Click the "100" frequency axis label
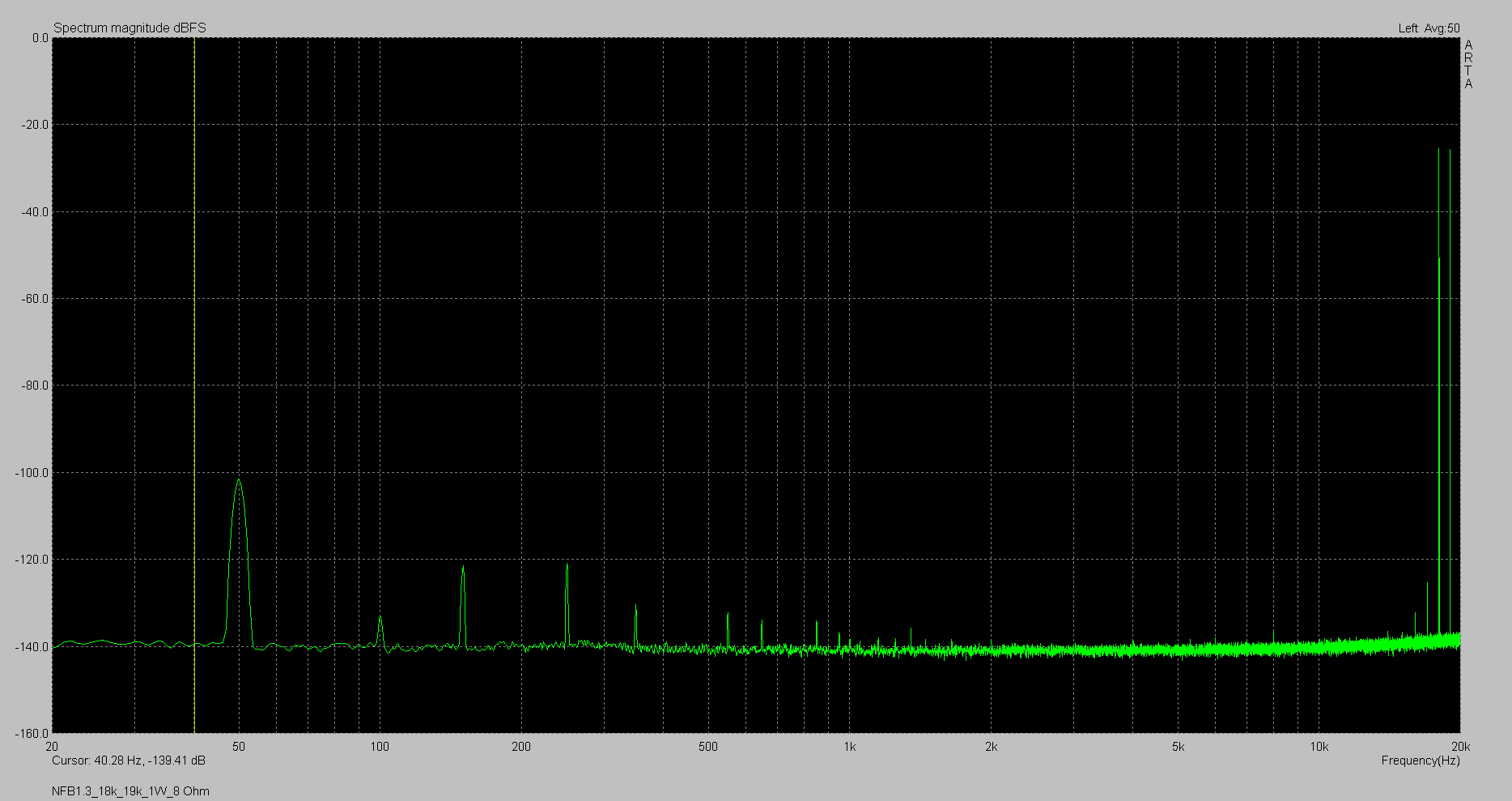 [380, 747]
